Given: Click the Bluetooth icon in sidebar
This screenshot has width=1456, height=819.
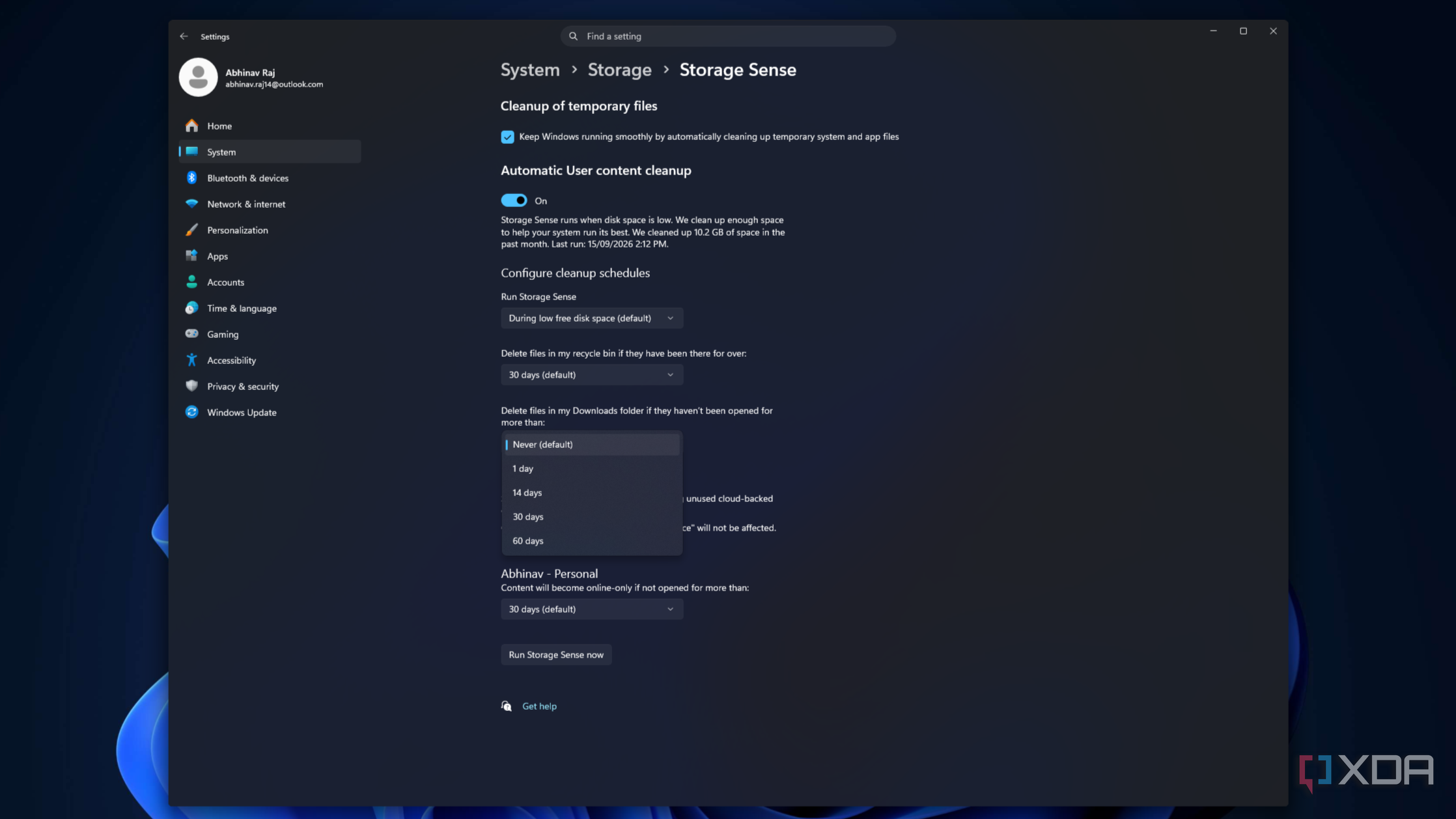Looking at the screenshot, I should pos(191,178).
